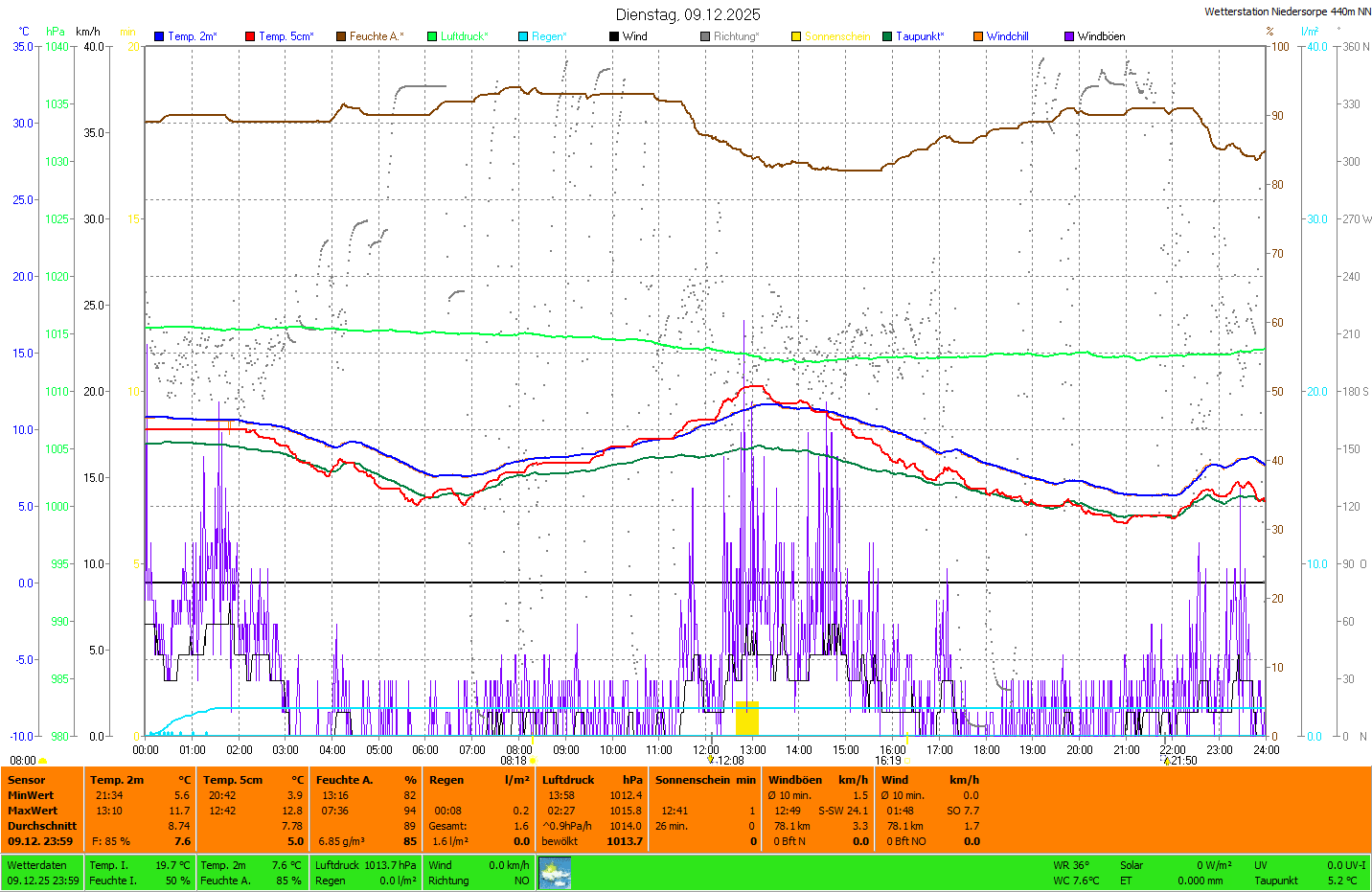This screenshot has height=892, width=1372.
Task: Click the brown Feuchte A. legend square
Action: point(341,36)
